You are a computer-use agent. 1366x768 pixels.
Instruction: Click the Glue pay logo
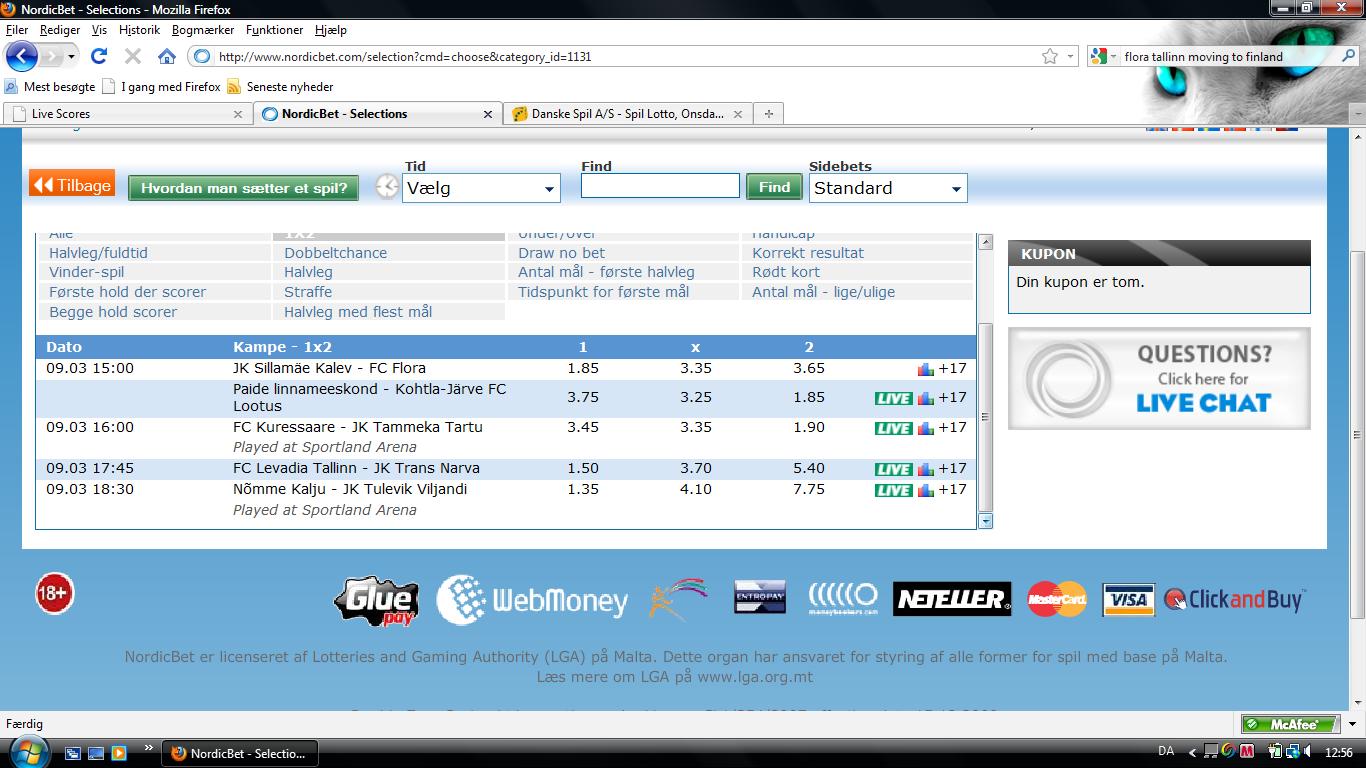pyautogui.click(x=376, y=601)
